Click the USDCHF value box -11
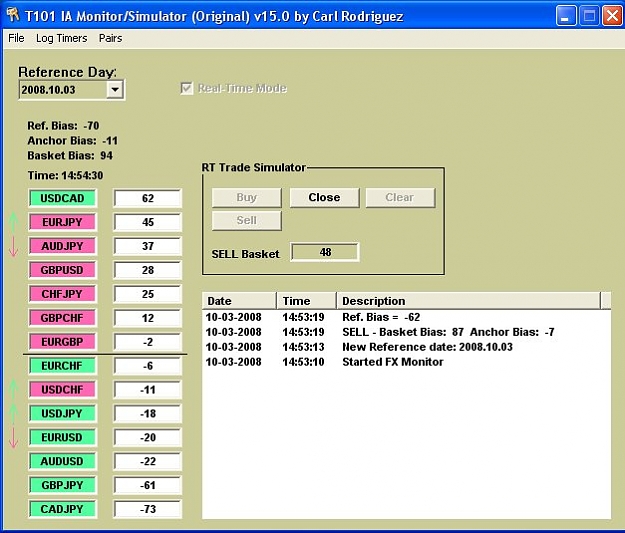The height and width of the screenshot is (533, 625). [147, 389]
